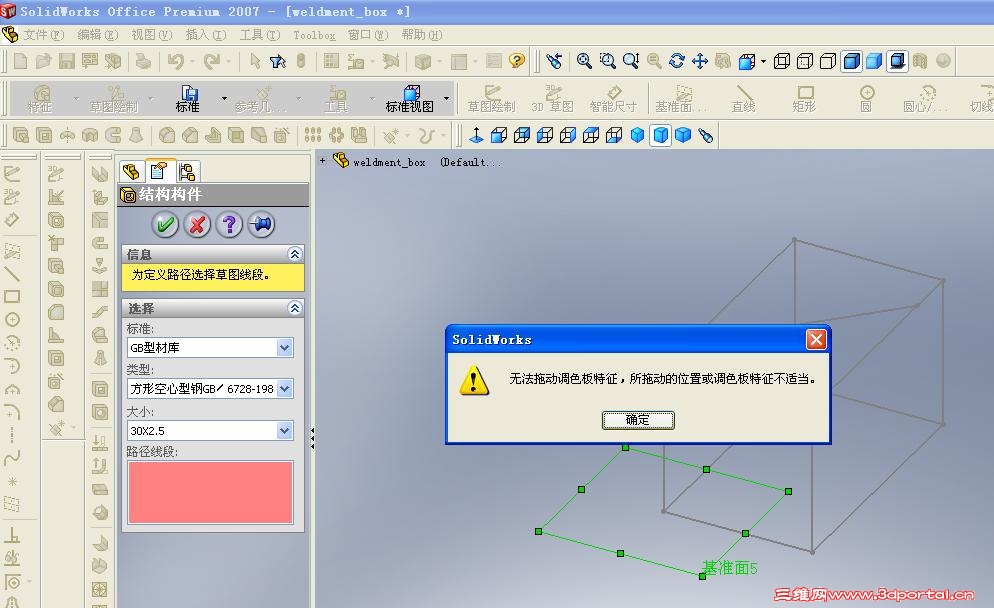The image size is (994, 608).
Task: Close the SolidWorks warning dialog with X
Action: (x=816, y=340)
